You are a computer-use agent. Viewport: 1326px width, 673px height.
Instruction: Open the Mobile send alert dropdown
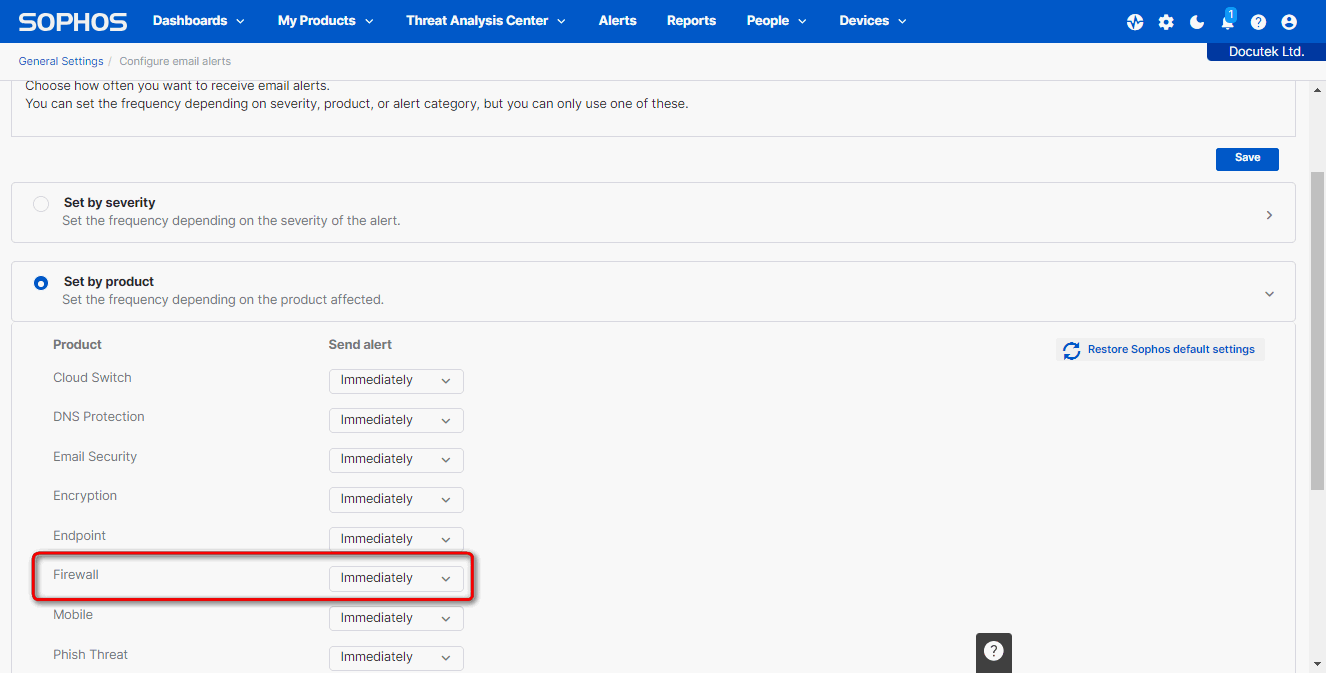tap(396, 618)
